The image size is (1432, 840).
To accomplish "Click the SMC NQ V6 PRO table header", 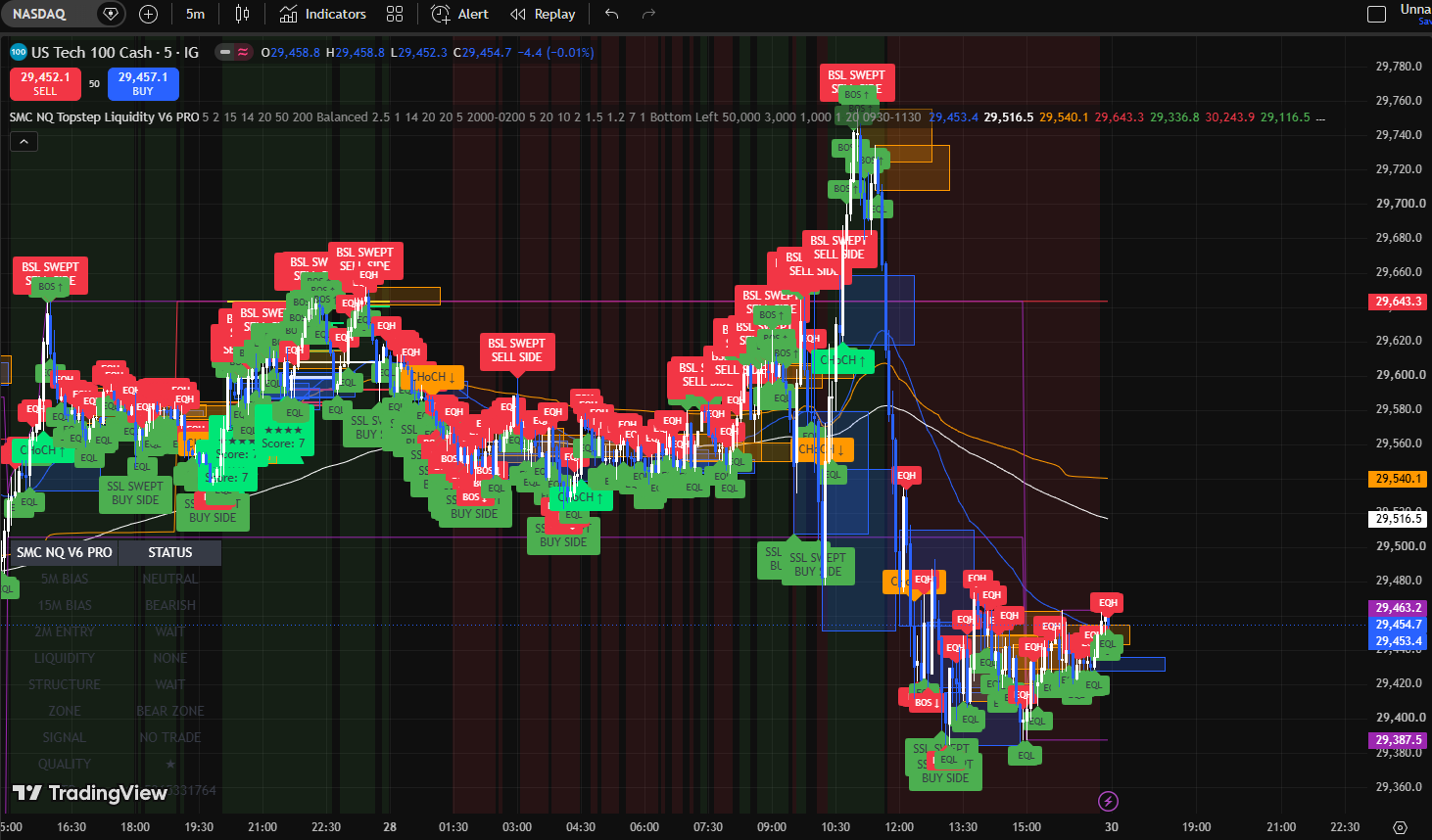I will (x=64, y=552).
